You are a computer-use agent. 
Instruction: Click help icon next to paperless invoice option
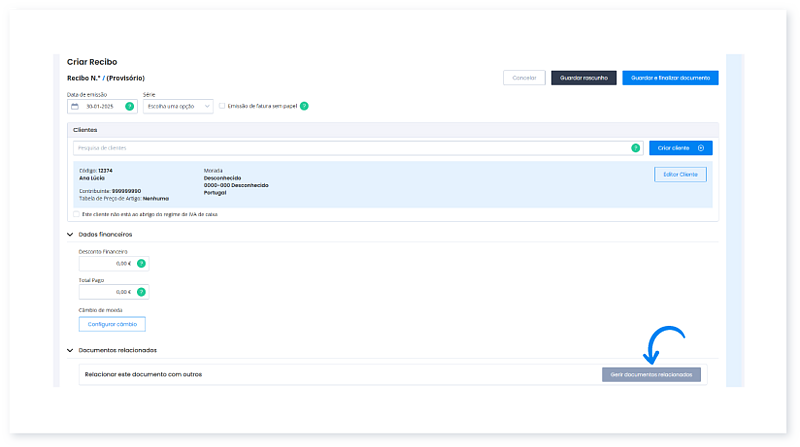[x=304, y=106]
